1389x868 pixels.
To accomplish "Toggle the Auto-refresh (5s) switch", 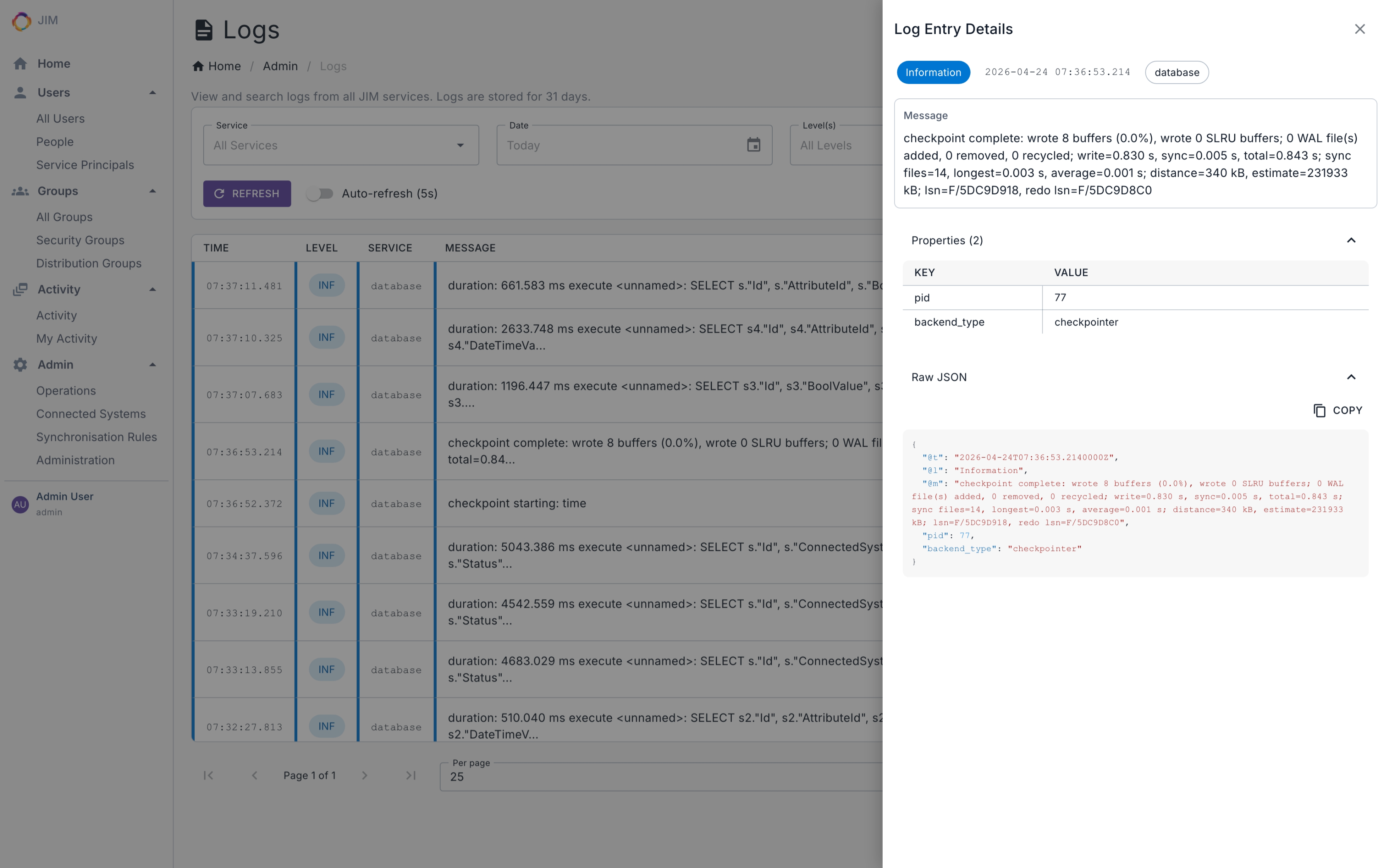I will (x=320, y=194).
